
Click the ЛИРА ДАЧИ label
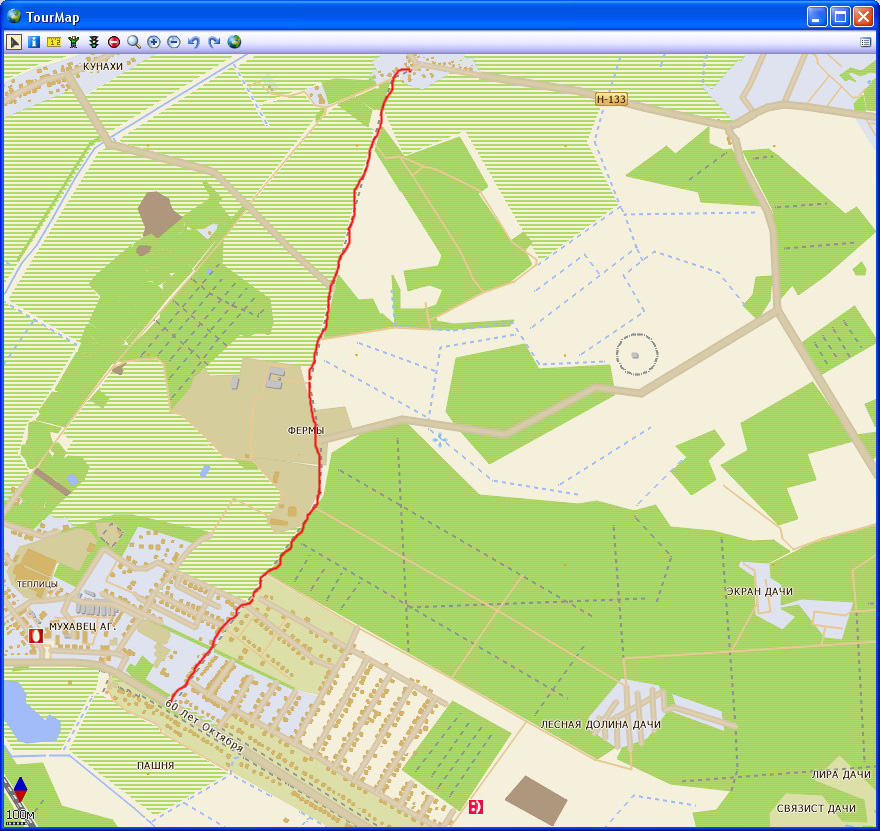[841, 774]
